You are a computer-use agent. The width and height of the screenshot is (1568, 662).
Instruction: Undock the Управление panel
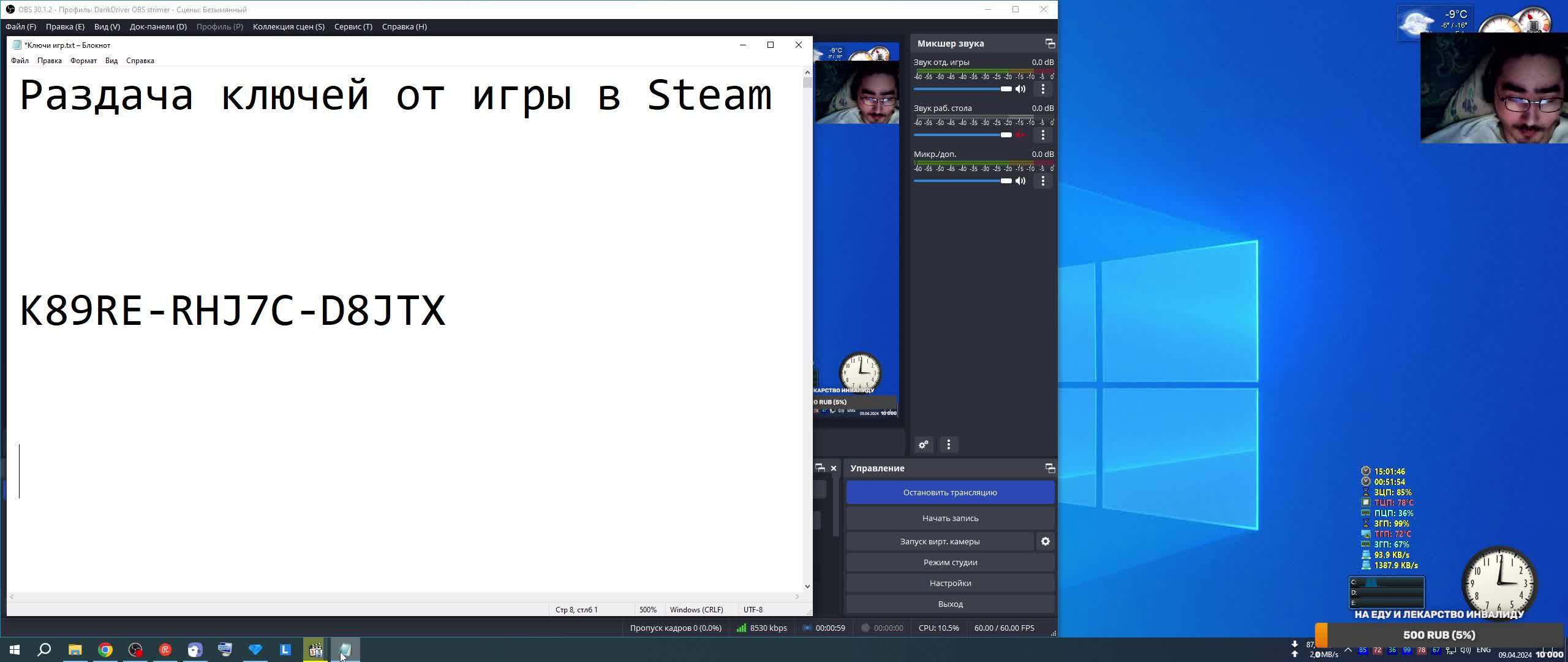coord(1050,468)
